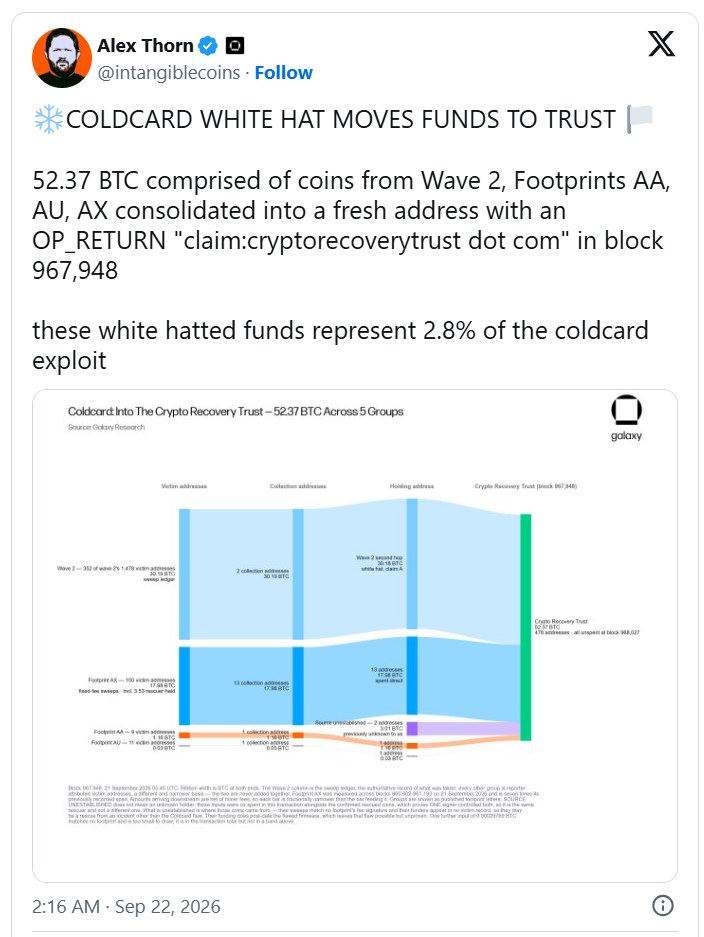This screenshot has height=937, width=704.
Task: Click the chart footnote text block
Action: 304,805
